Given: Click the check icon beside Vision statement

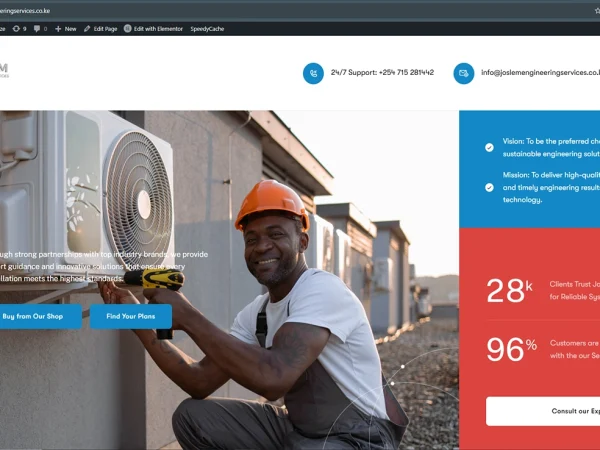Looking at the screenshot, I should pyautogui.click(x=489, y=147).
